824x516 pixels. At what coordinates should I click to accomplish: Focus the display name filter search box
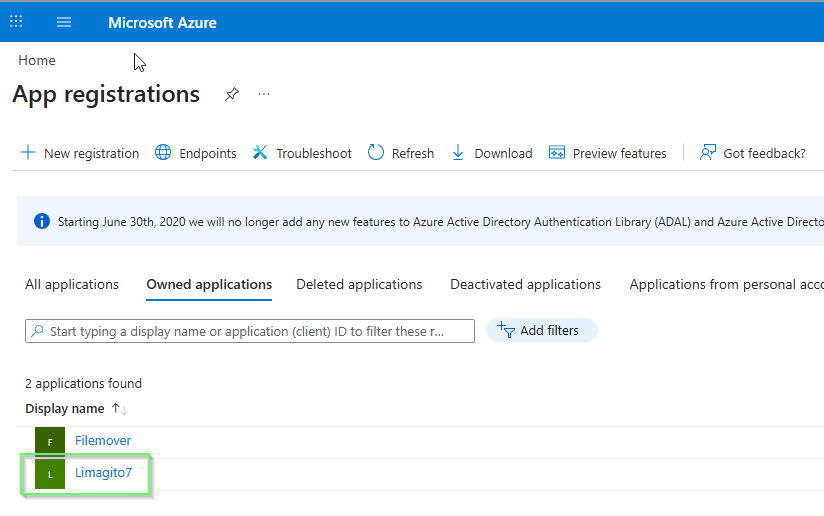tap(250, 331)
